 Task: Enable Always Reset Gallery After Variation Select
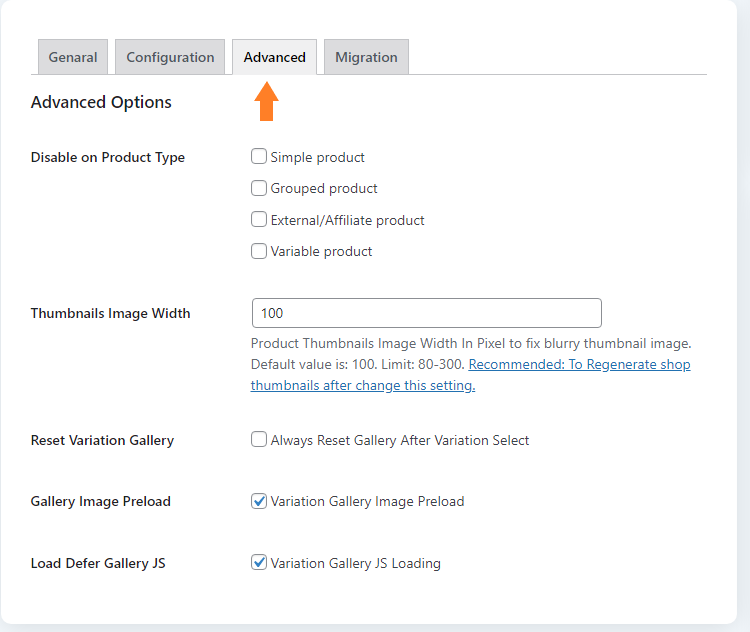[259, 439]
